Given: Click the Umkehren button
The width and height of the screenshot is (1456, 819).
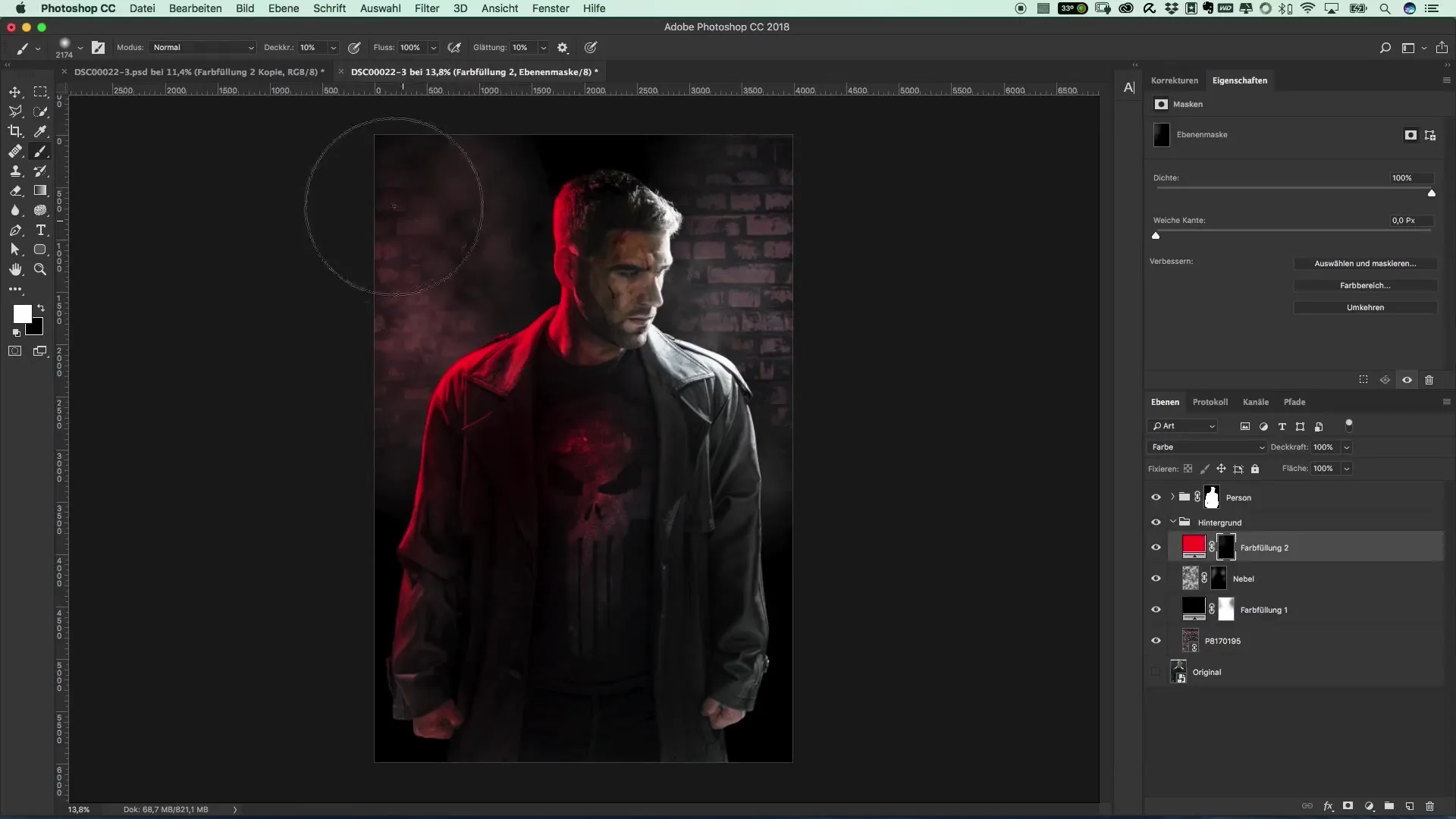Looking at the screenshot, I should coord(1365,307).
